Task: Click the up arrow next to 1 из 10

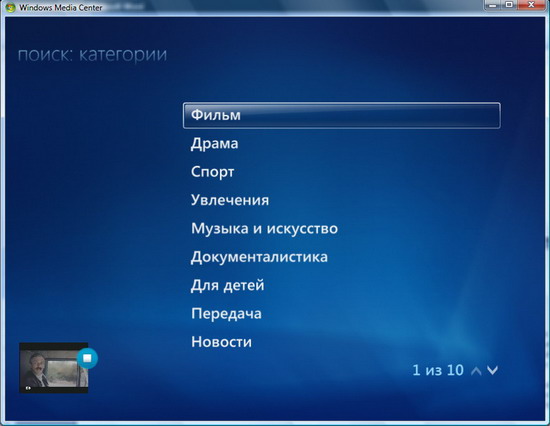Action: [476, 370]
